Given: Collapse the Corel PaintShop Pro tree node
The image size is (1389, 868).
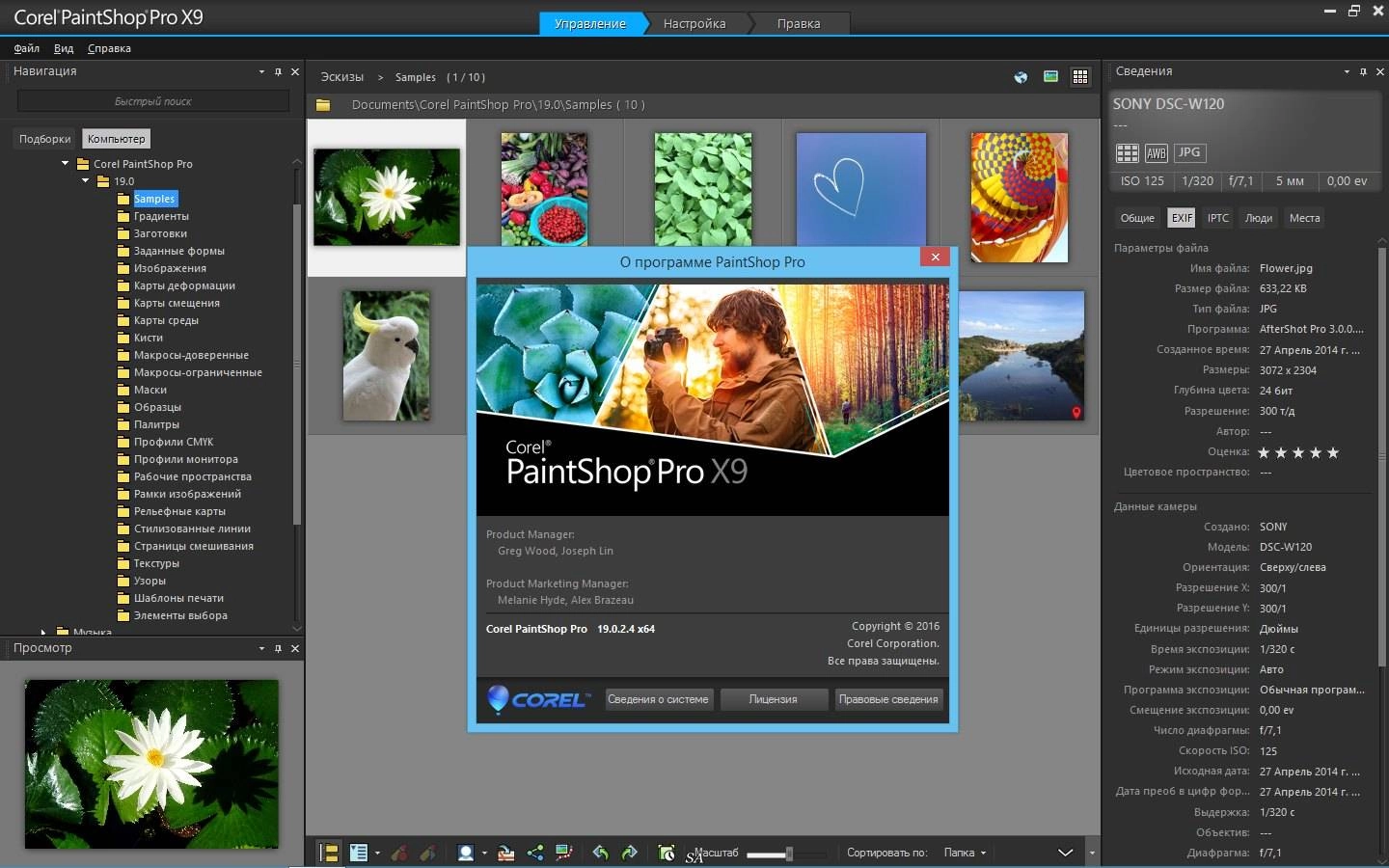Looking at the screenshot, I should 66,163.
